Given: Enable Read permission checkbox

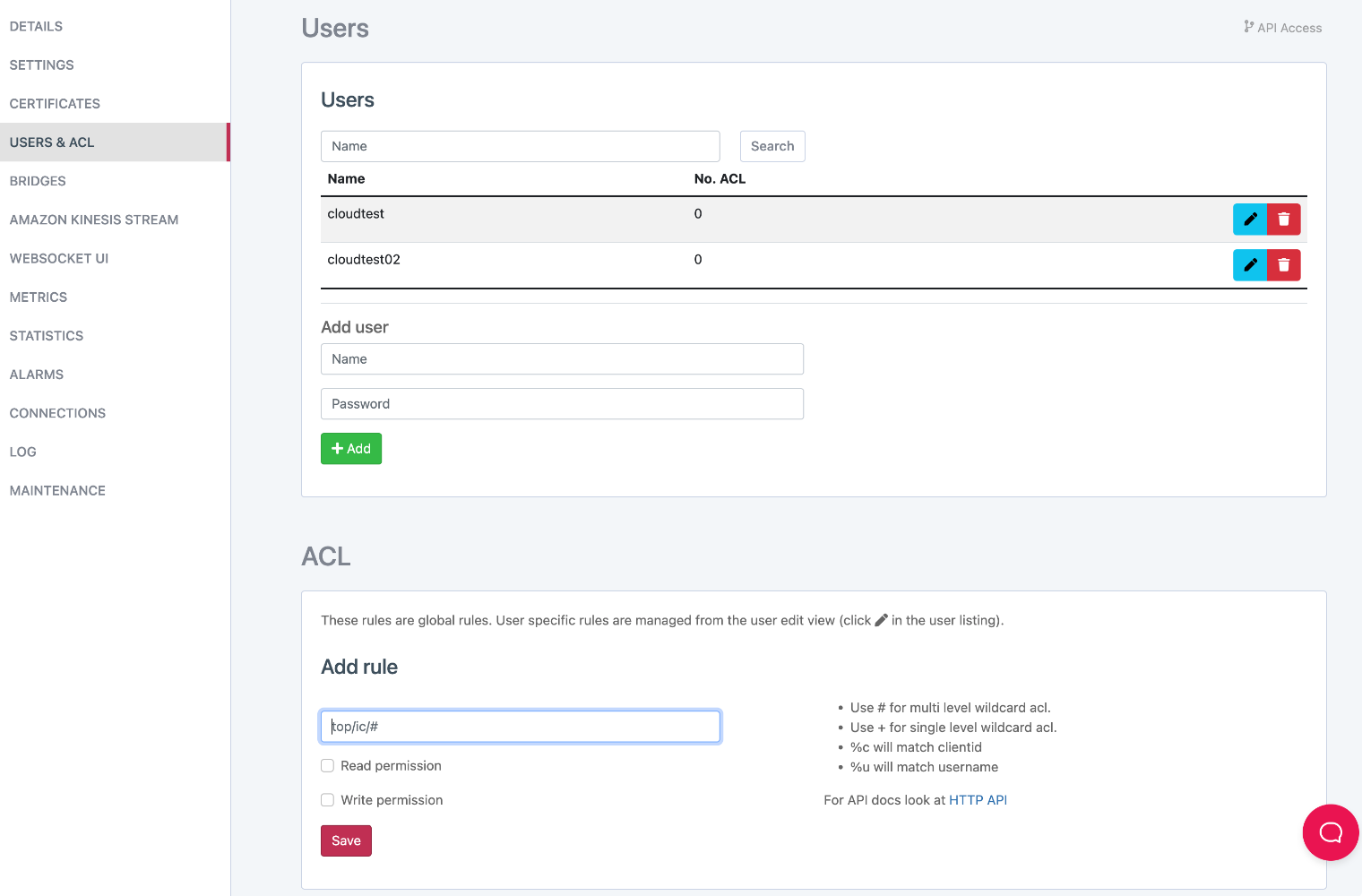Looking at the screenshot, I should coord(328,766).
